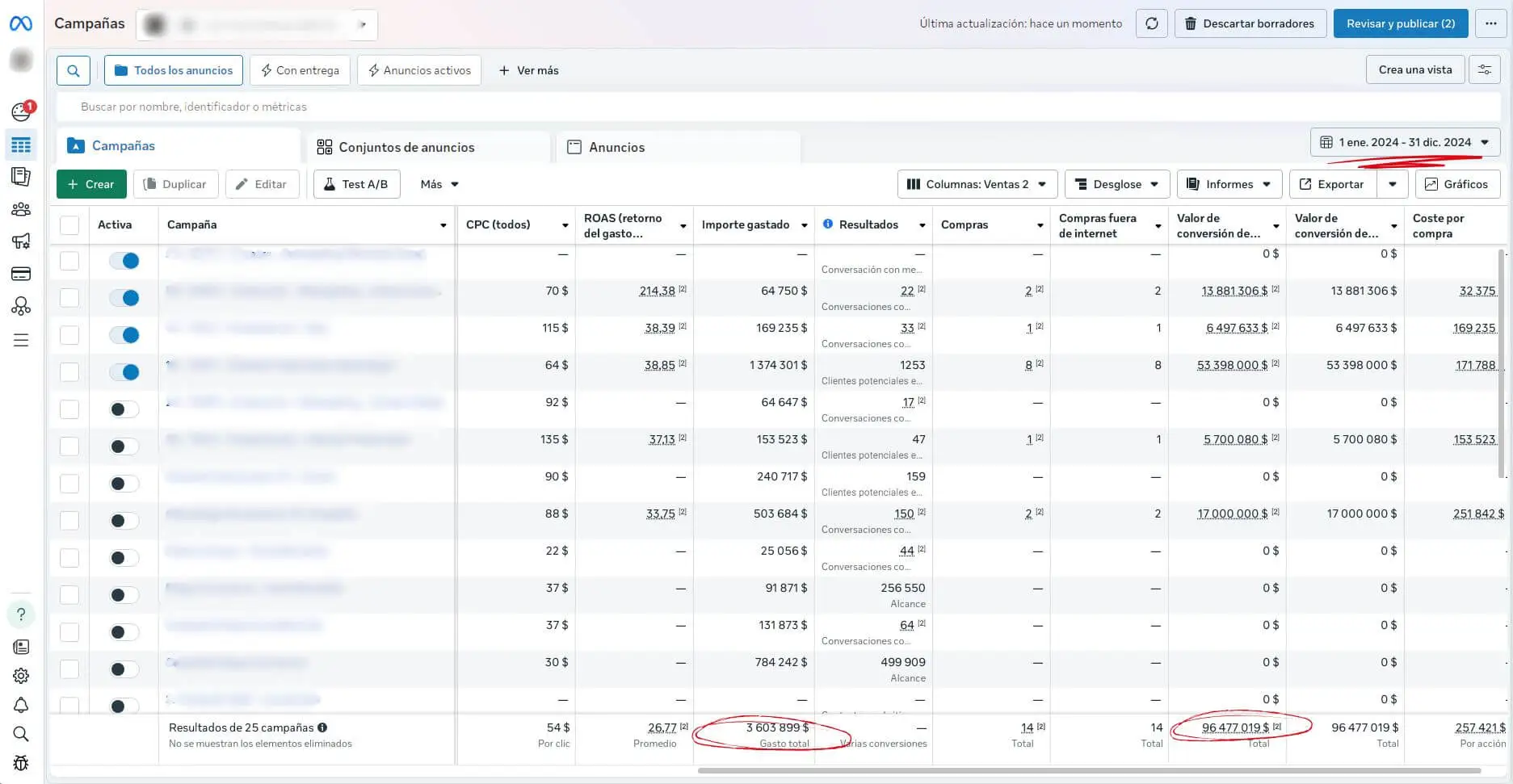Open the search magnifier in lower sidebar
This screenshot has width=1513, height=784.
21,734
